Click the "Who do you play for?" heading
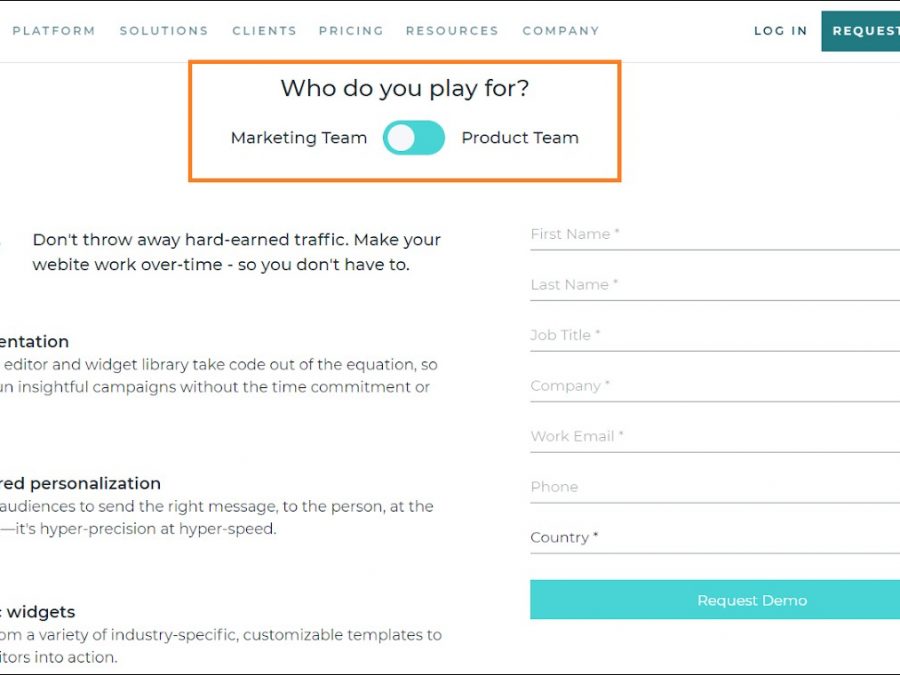 click(405, 88)
